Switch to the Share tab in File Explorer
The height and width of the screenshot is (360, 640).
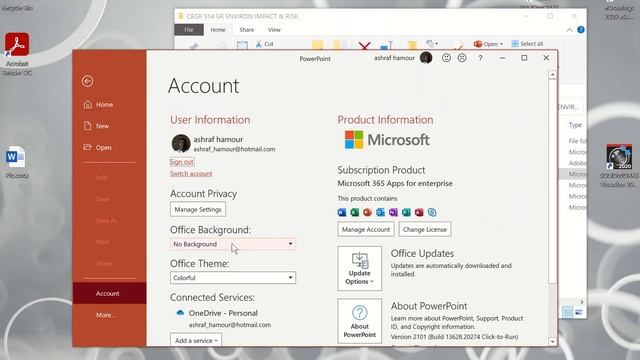click(247, 30)
